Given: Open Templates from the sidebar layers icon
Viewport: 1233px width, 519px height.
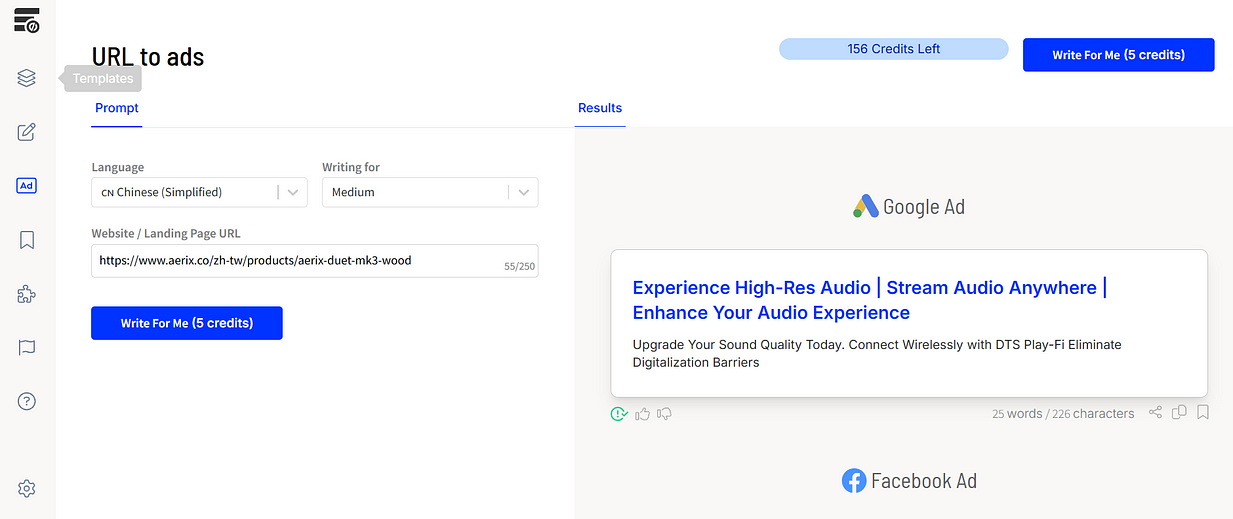Looking at the screenshot, I should pos(27,78).
